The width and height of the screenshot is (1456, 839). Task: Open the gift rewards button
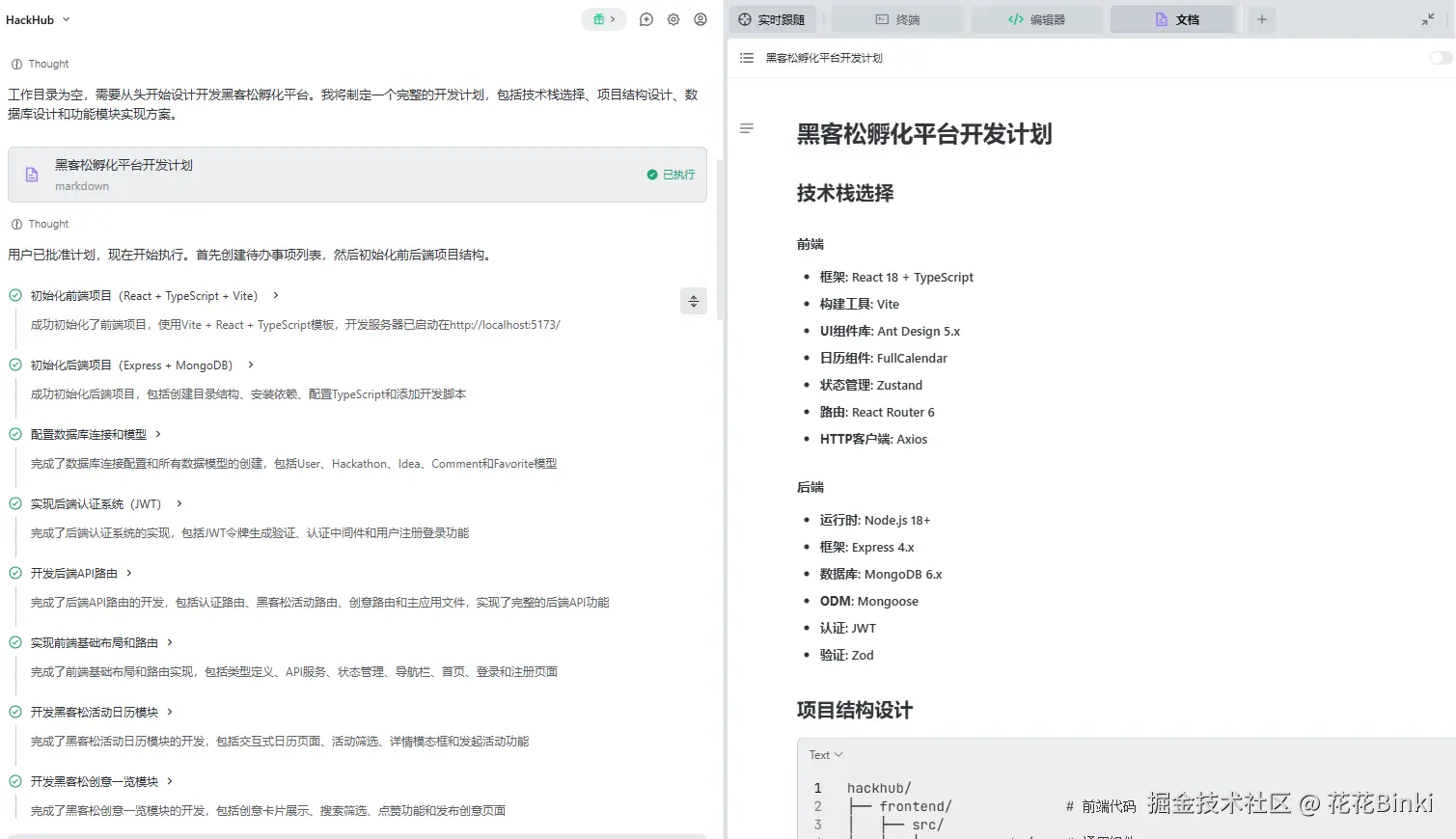point(604,19)
